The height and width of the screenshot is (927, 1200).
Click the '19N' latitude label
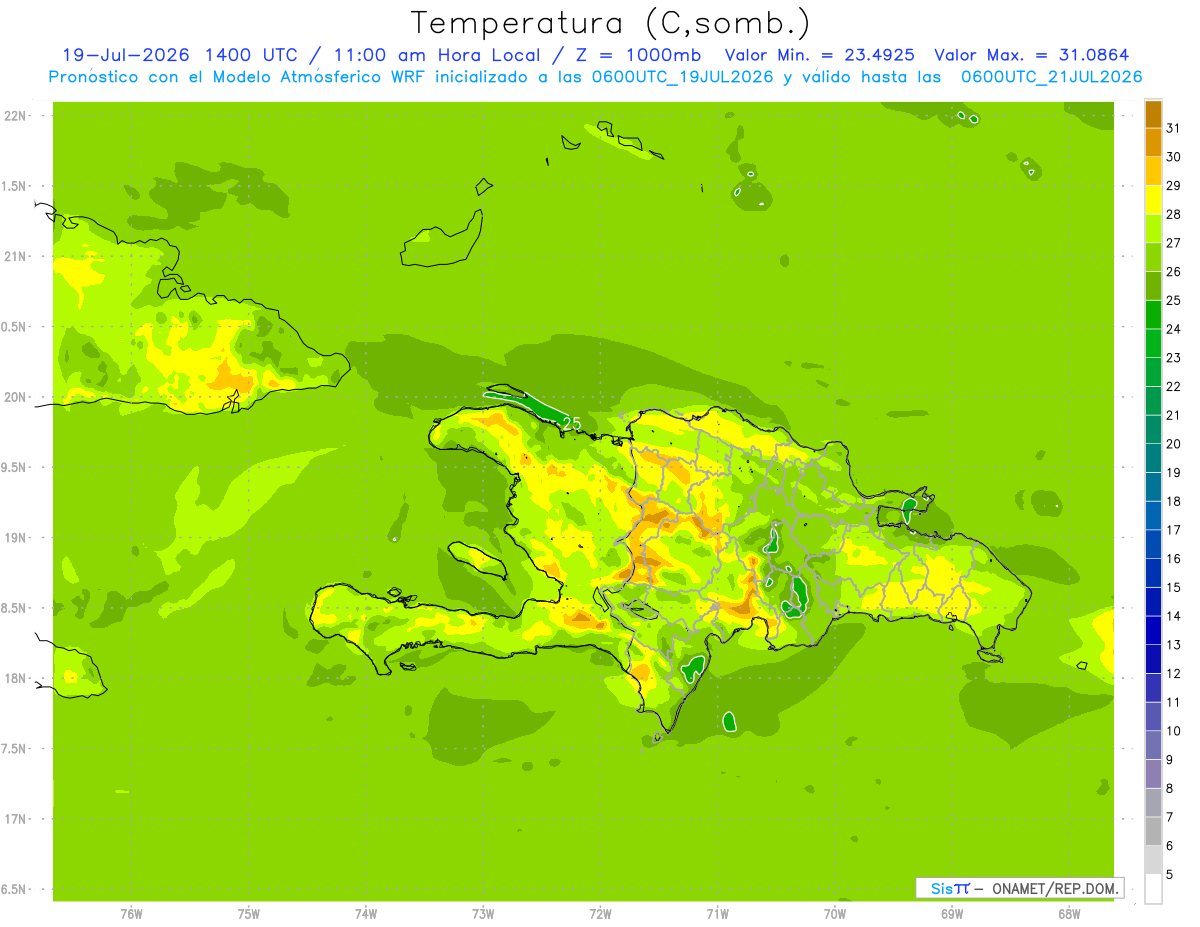point(15,537)
